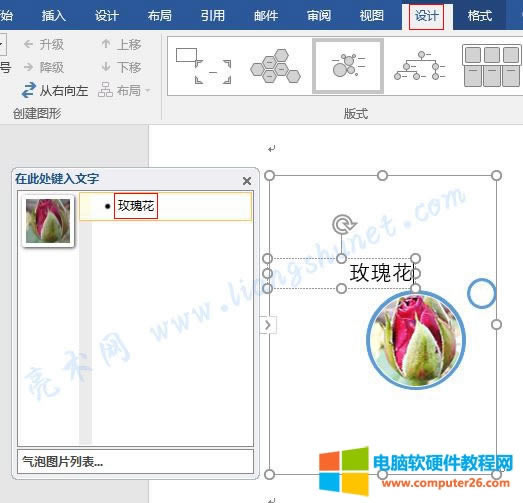Close the 在此处键入文字 text pane
The image size is (523, 503).
[247, 181]
